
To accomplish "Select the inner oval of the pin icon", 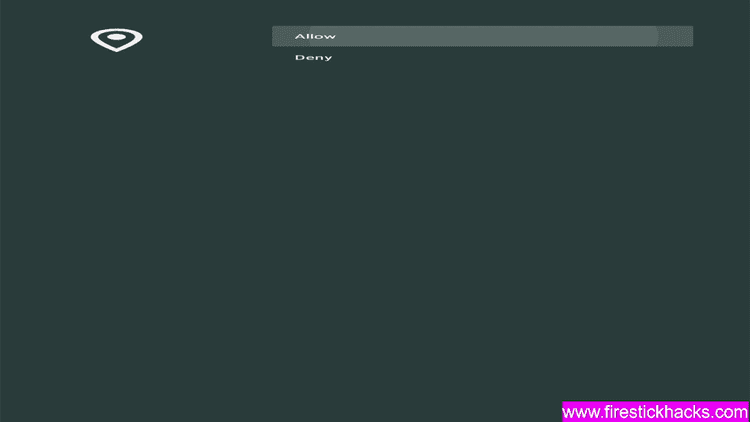I will tap(116, 37).
